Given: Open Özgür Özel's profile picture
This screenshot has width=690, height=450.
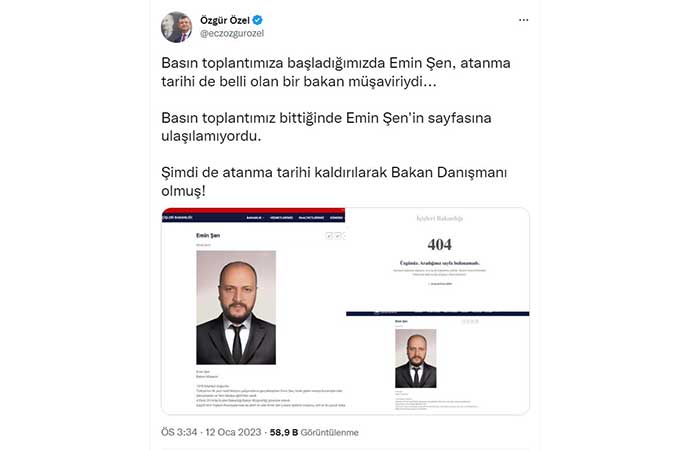Looking at the screenshot, I should 176,27.
